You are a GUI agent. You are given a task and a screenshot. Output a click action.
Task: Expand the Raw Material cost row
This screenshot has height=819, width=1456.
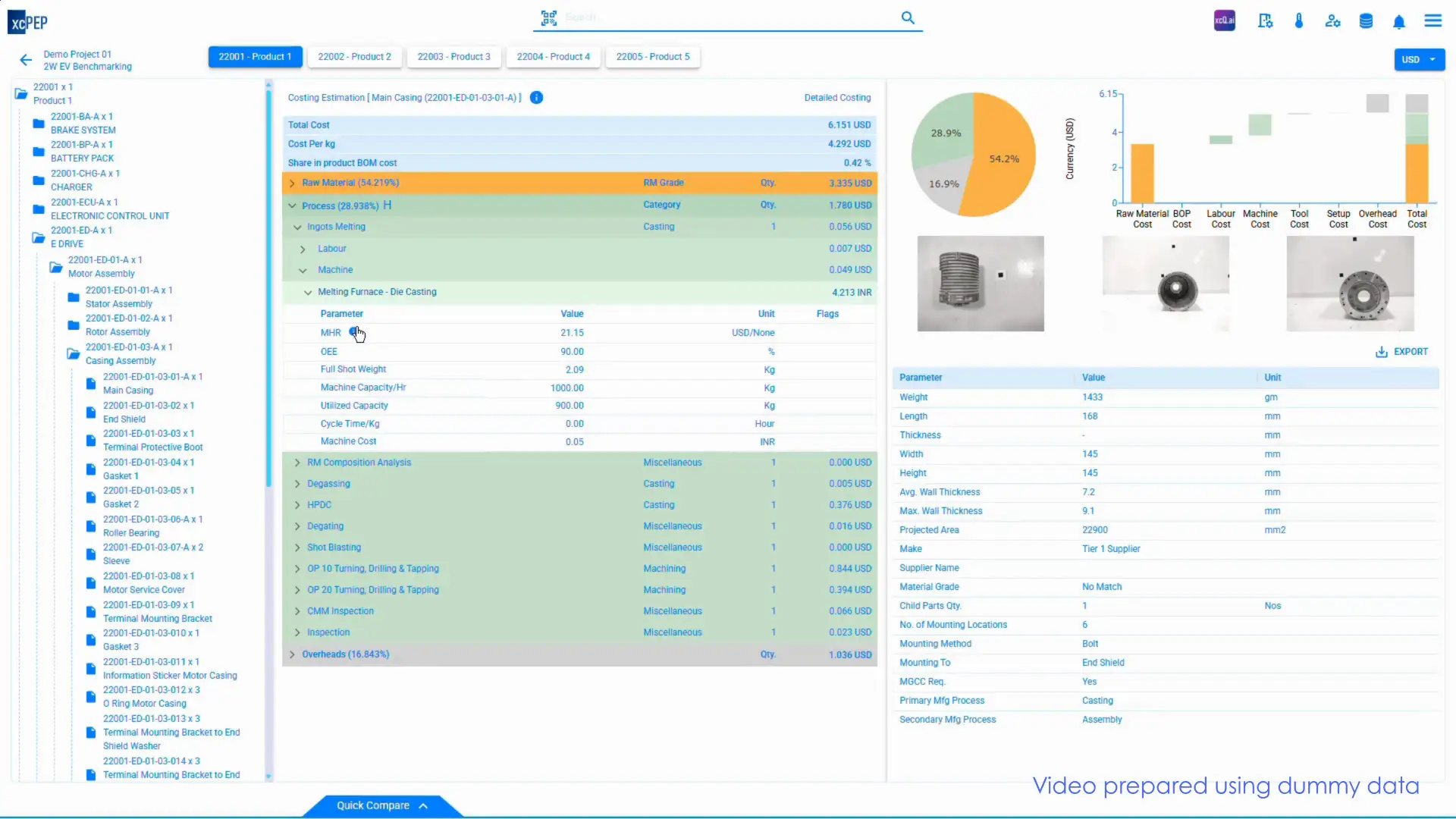pos(292,183)
